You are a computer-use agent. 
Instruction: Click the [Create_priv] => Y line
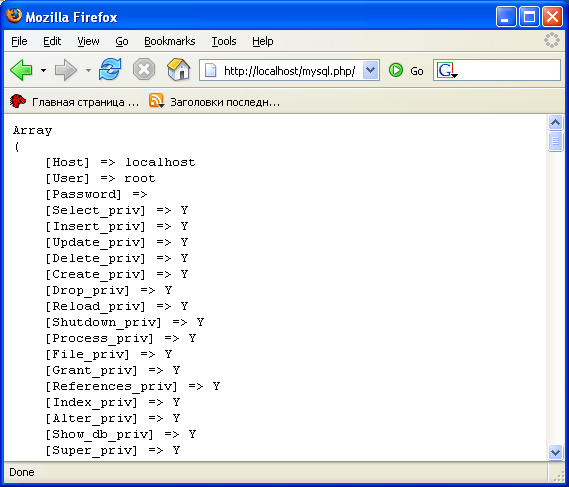tap(116, 274)
